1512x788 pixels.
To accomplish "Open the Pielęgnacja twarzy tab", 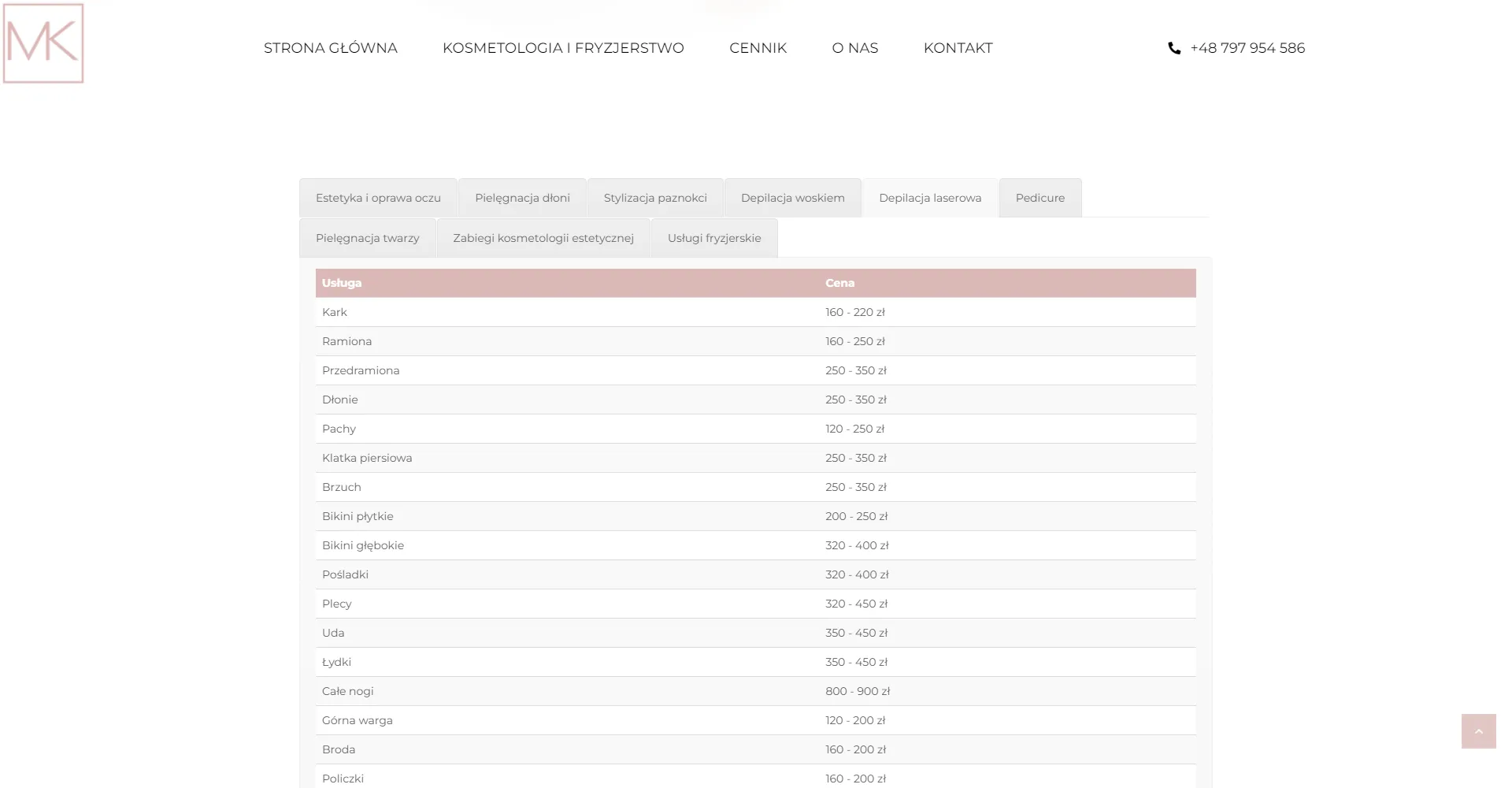I will coord(367,238).
